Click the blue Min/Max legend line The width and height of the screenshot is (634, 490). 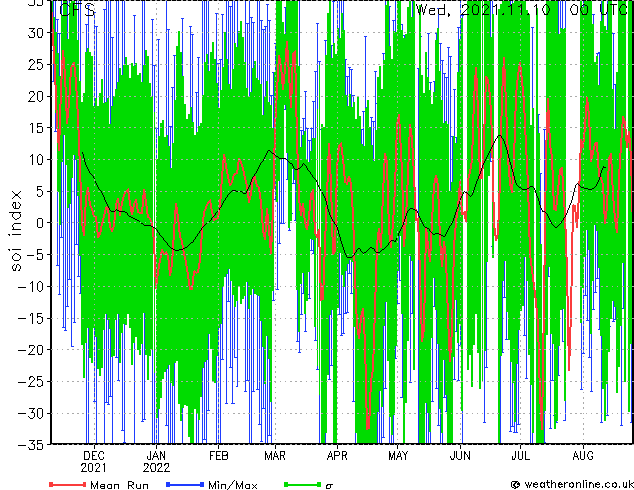pos(185,484)
